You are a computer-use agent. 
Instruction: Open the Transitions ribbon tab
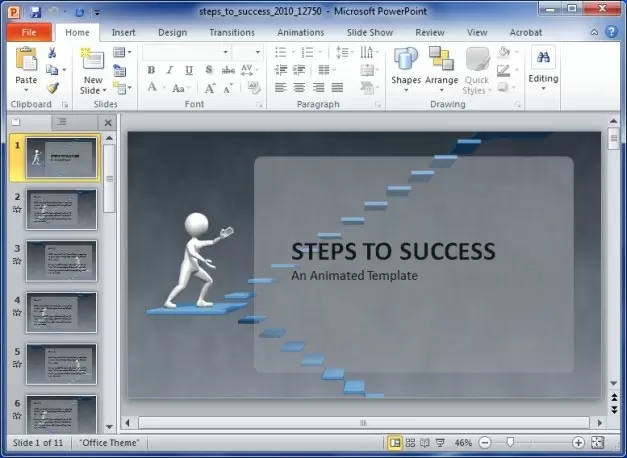pos(231,32)
